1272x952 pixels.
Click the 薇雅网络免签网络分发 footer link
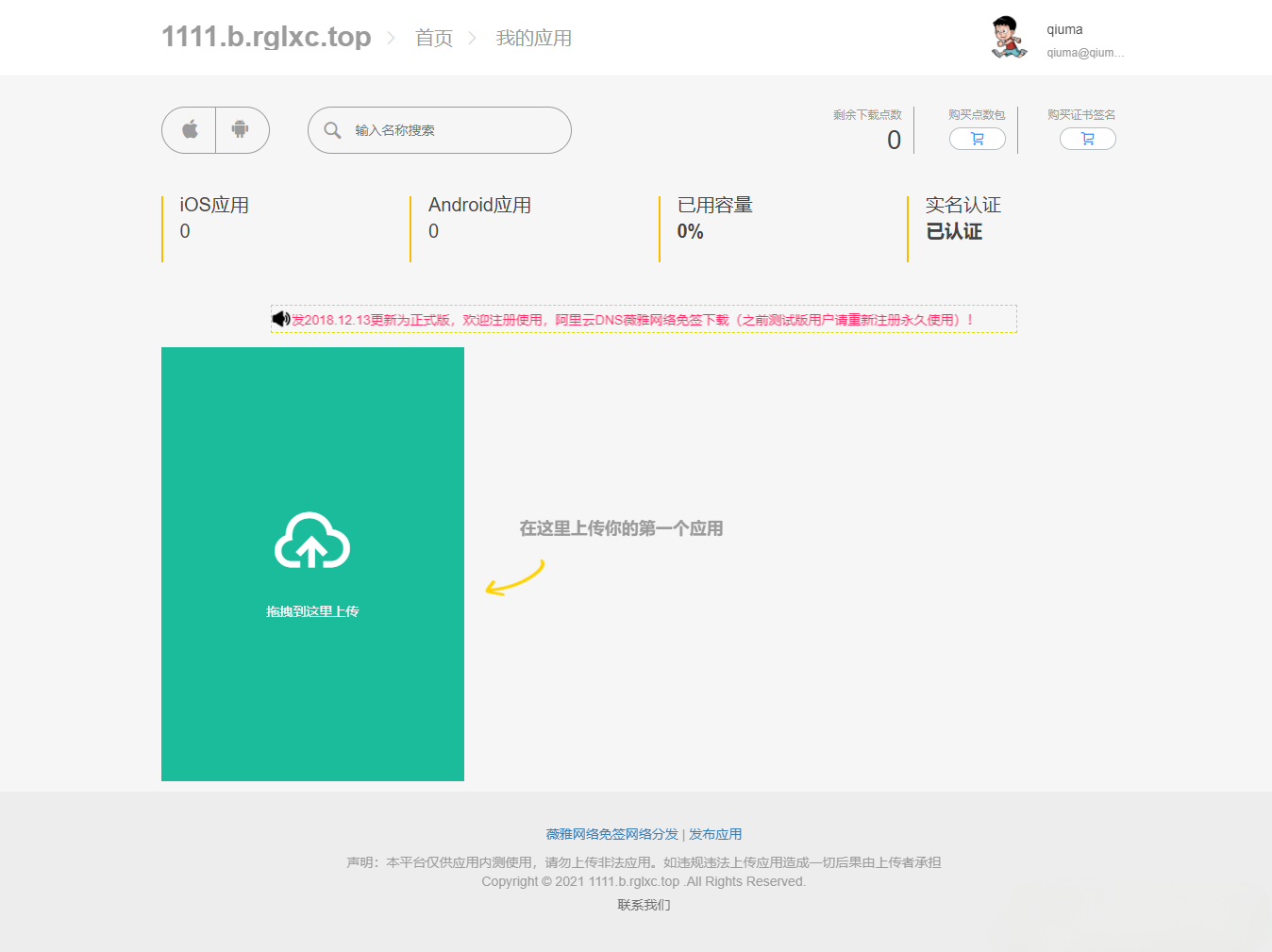(x=608, y=834)
